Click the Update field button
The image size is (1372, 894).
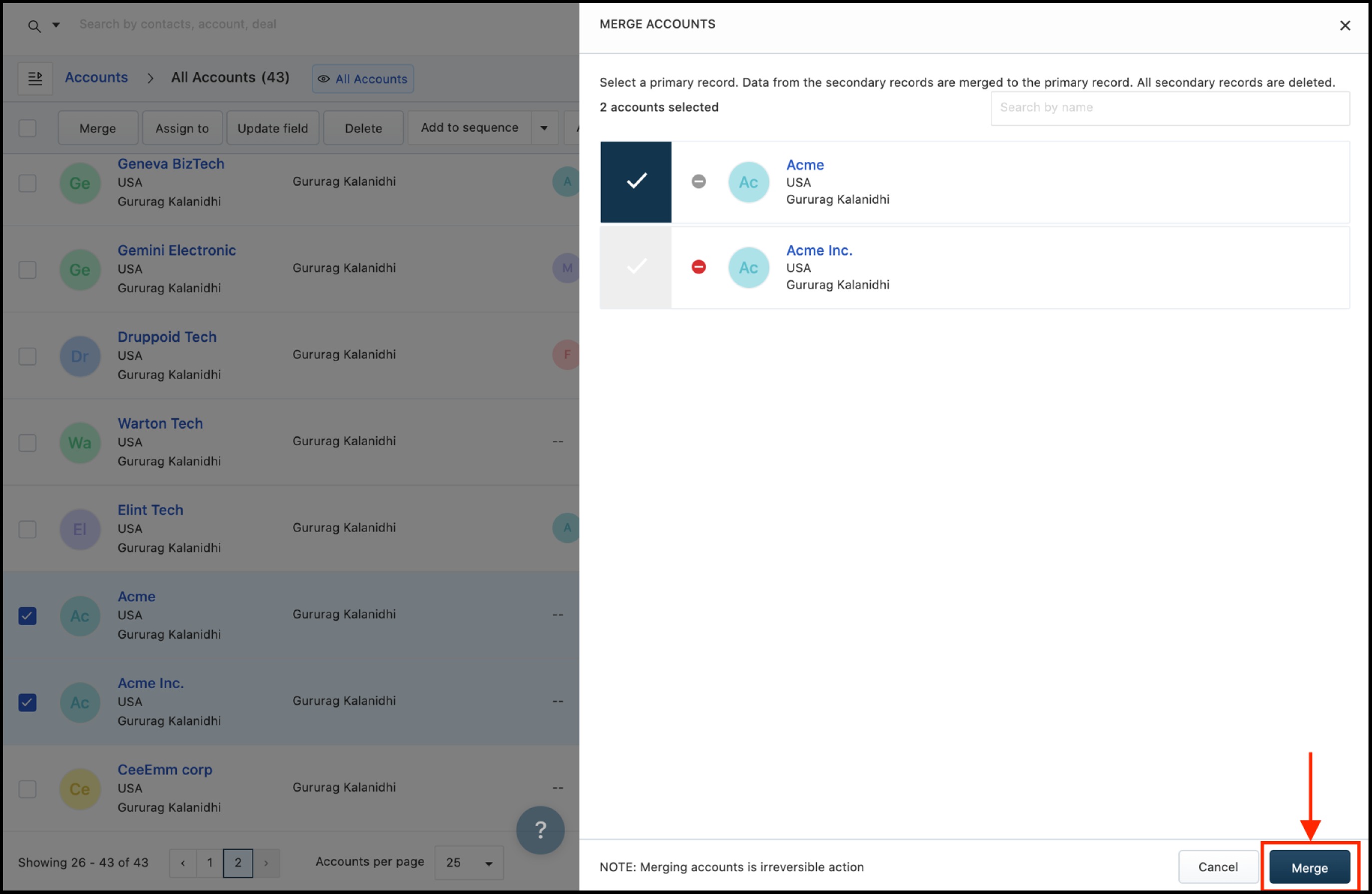273,128
